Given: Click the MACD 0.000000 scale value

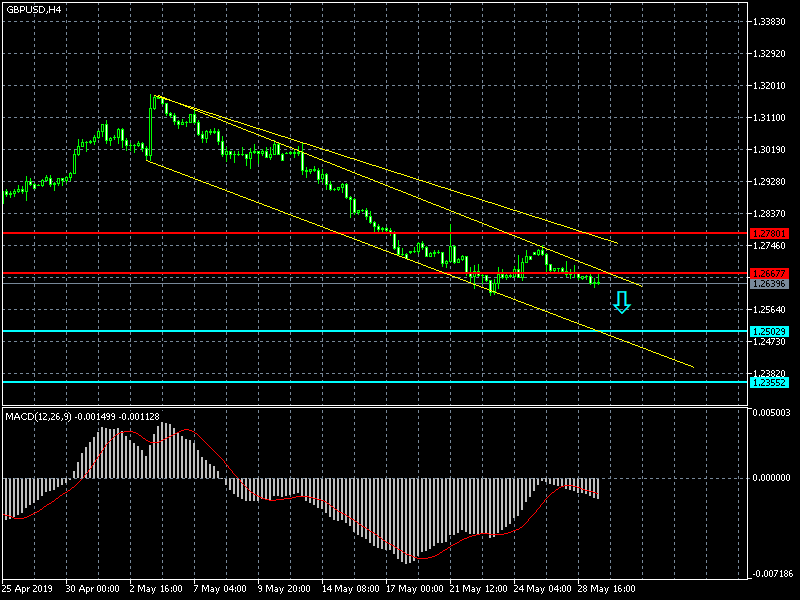Looking at the screenshot, I should point(770,478).
